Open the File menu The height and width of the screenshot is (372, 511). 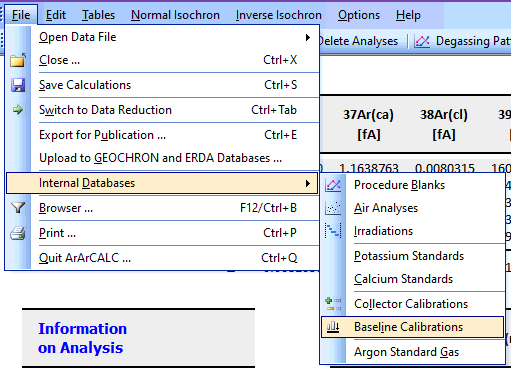click(x=21, y=15)
